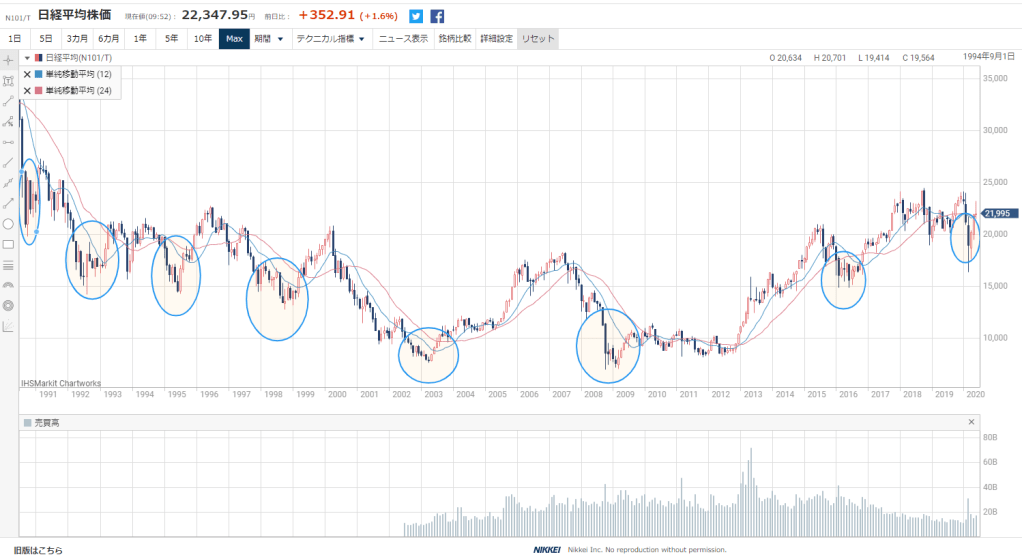The image size is (1022, 559).
Task: Open the テクニカル指標 dropdown
Action: 330,39
